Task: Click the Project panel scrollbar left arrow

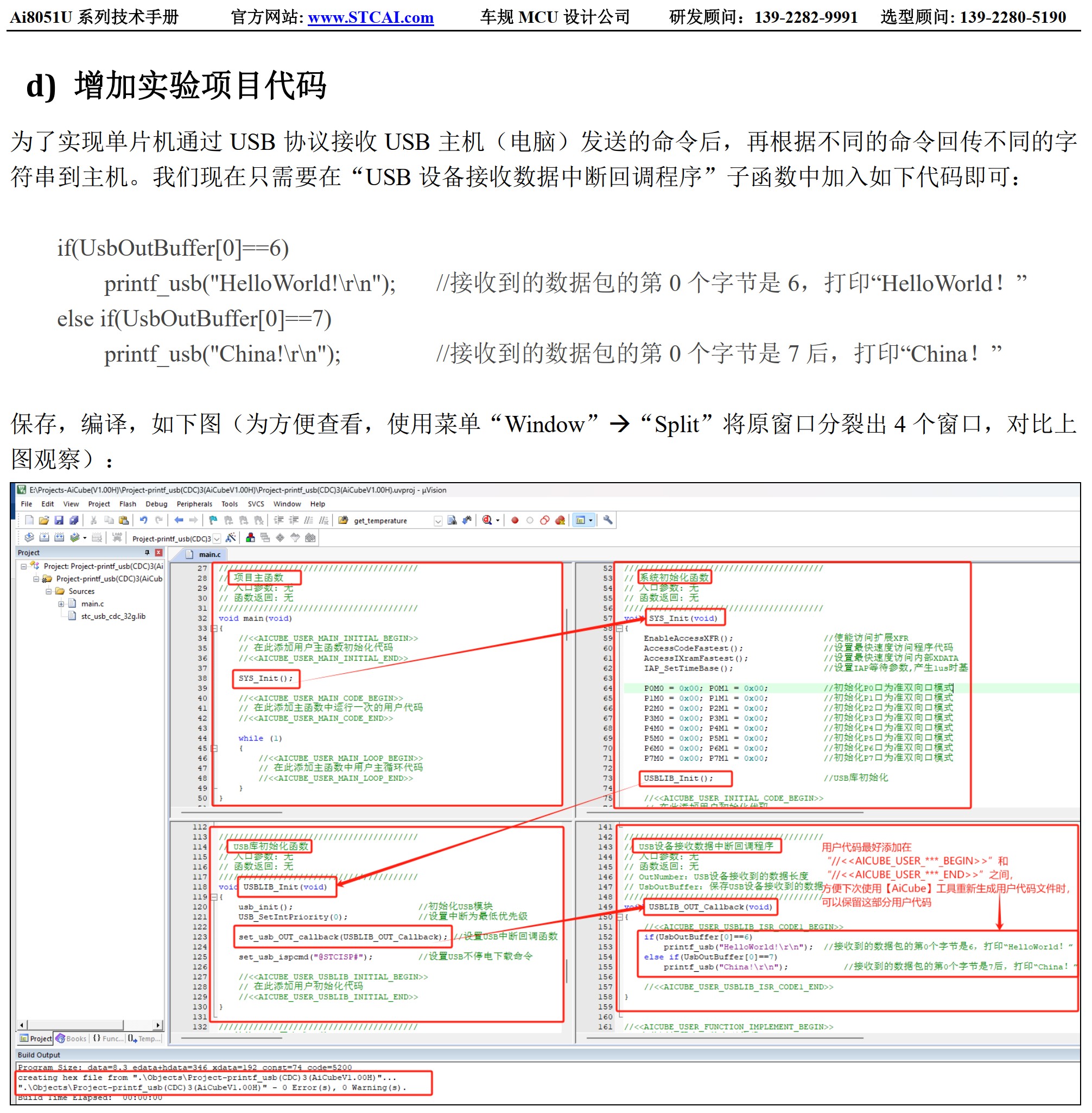Action: [22, 1025]
